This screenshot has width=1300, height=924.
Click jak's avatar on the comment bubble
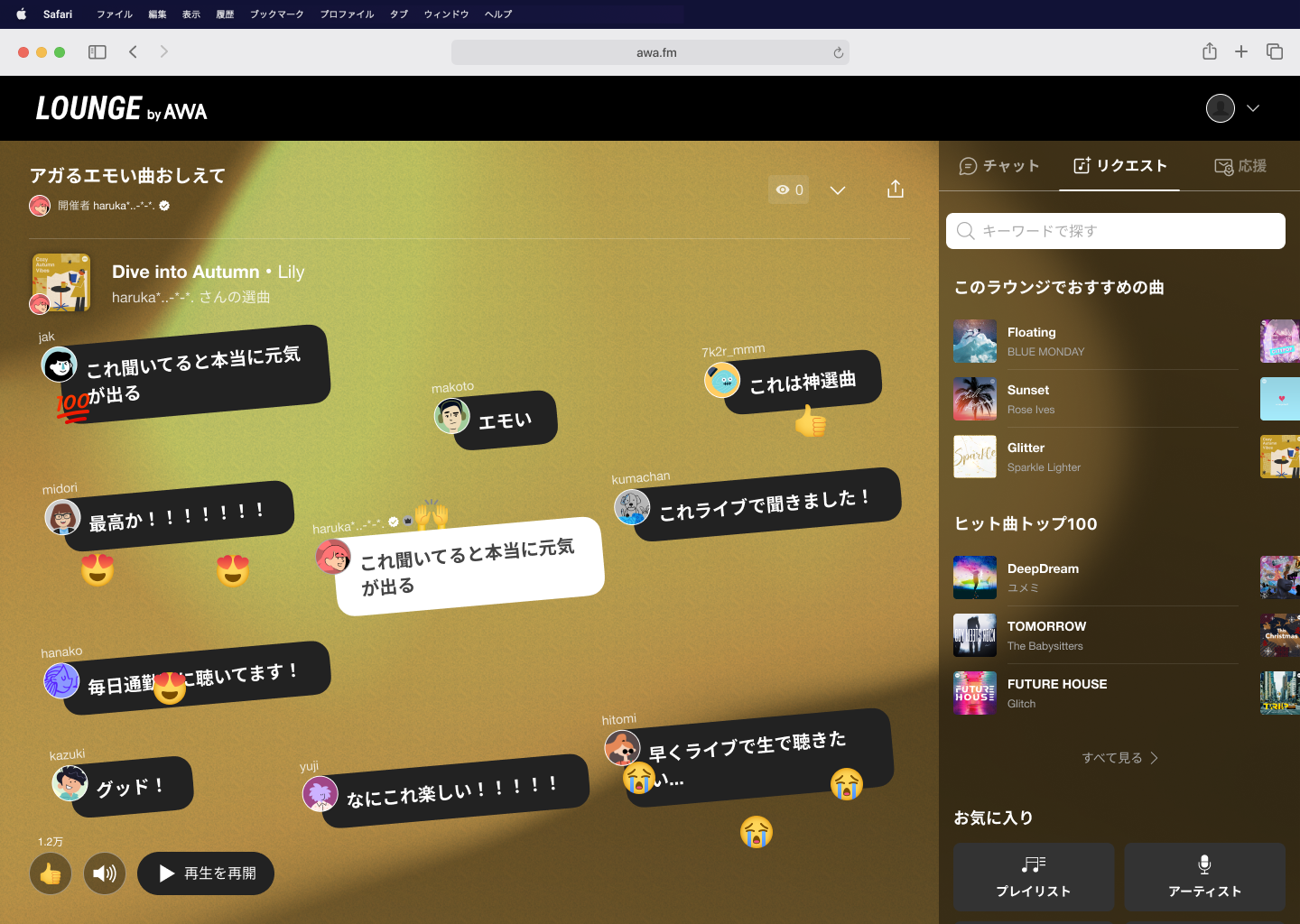coord(60,365)
